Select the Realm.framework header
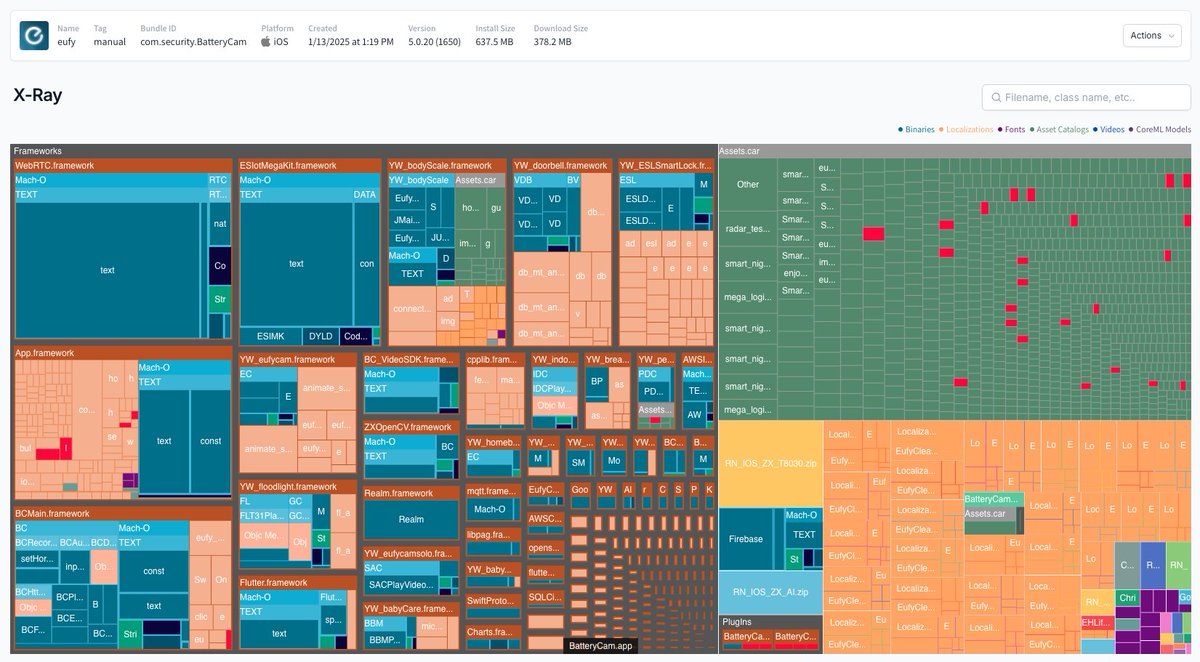The height and width of the screenshot is (662, 1200). pos(410,493)
